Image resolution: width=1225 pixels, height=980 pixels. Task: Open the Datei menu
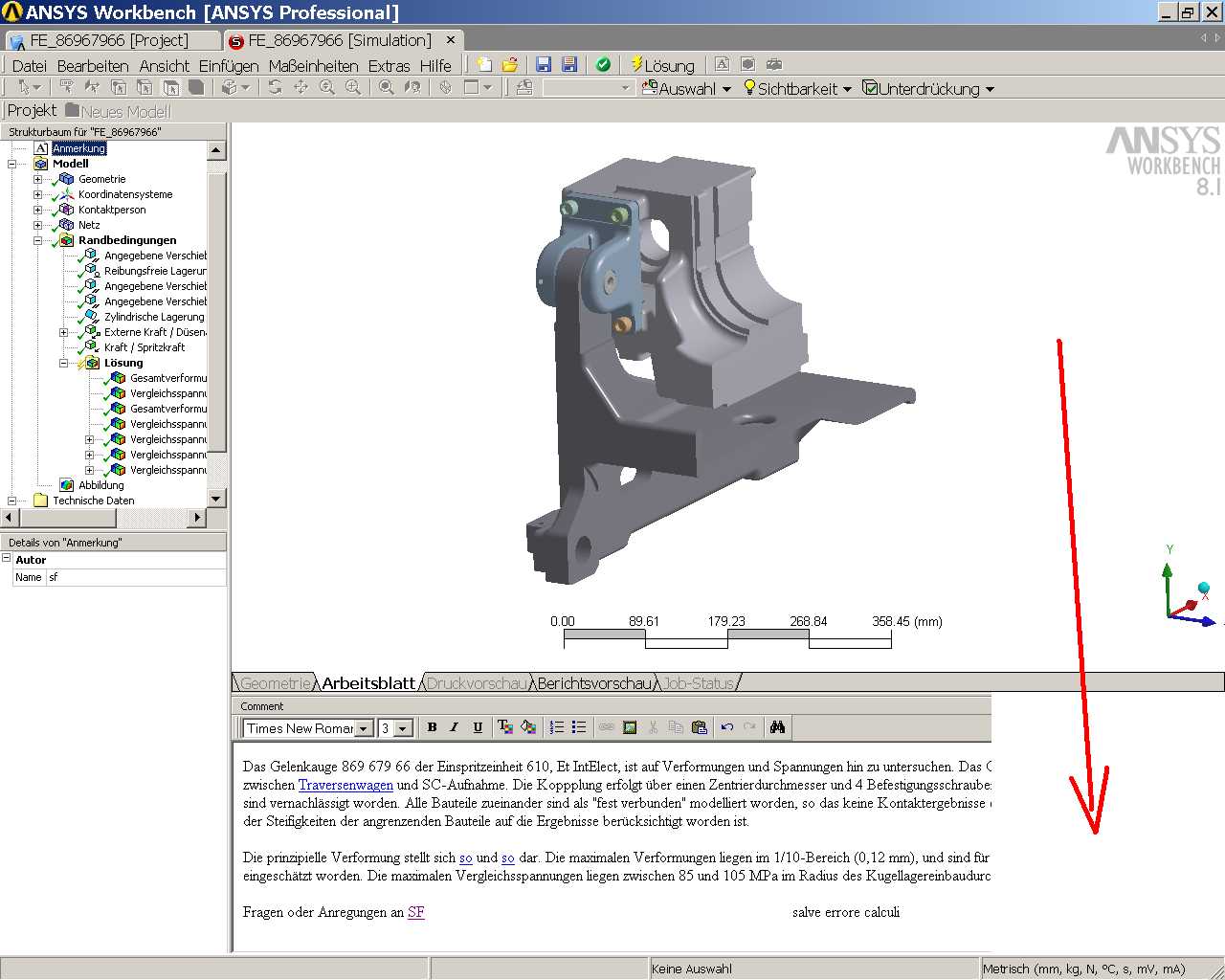pos(29,65)
